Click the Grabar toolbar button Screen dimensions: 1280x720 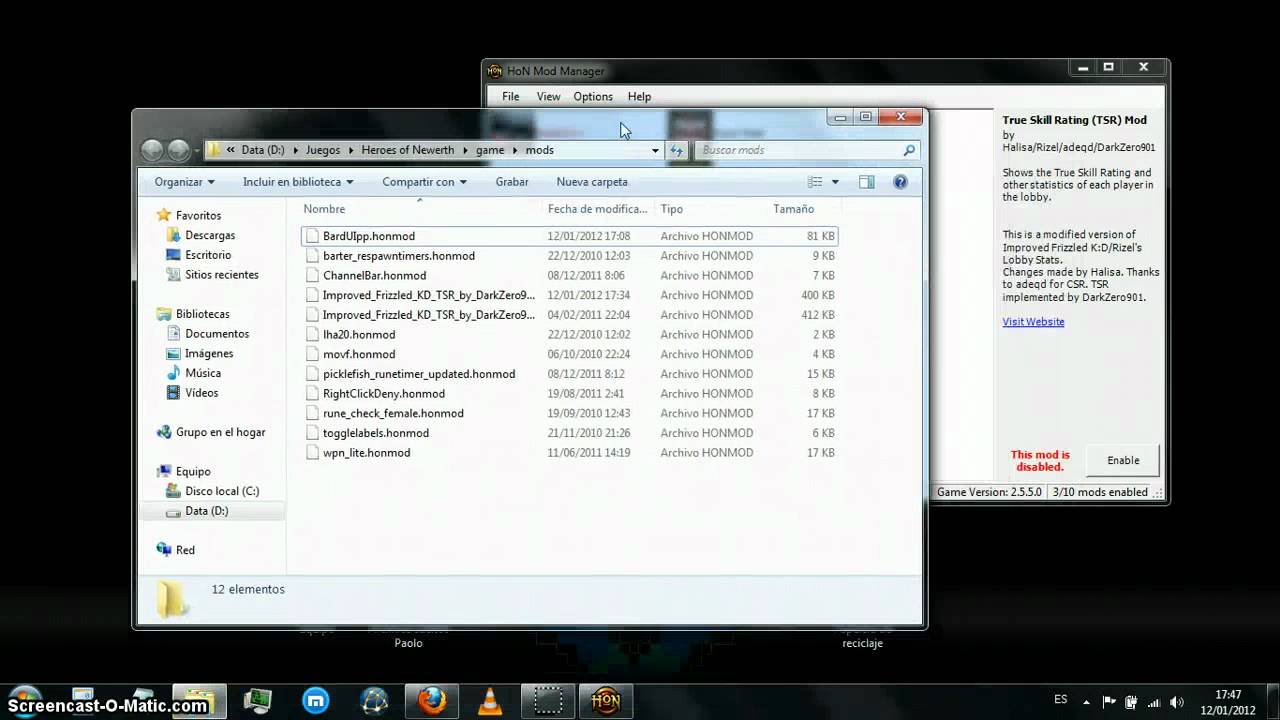pyautogui.click(x=512, y=182)
